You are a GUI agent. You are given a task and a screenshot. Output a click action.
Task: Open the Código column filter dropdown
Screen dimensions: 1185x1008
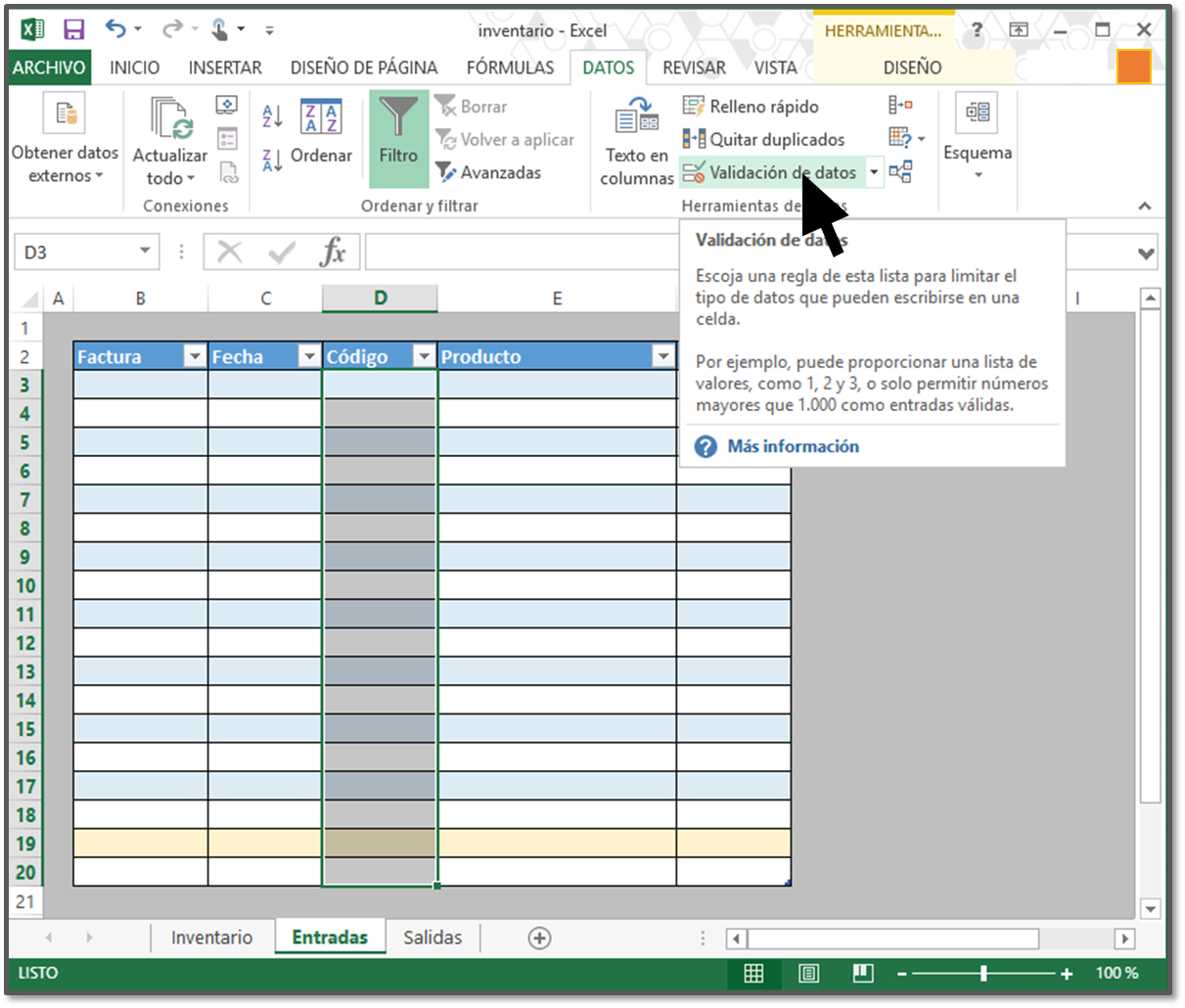[x=424, y=356]
